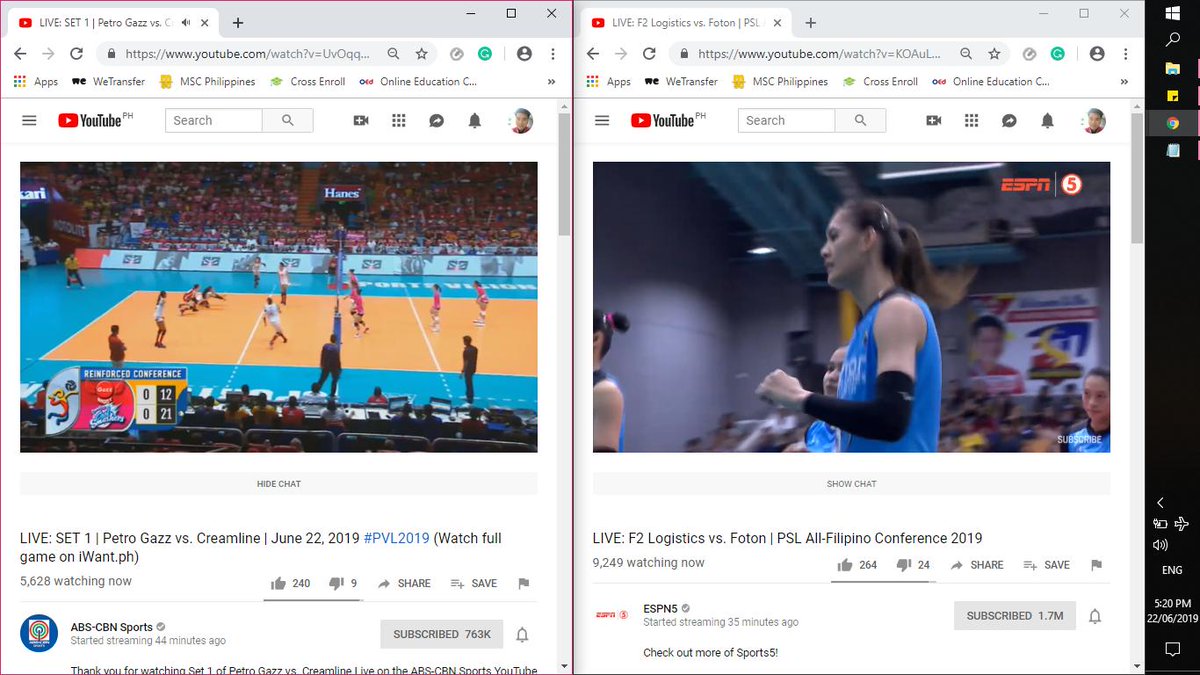Open account avatar in left YouTube window

click(521, 120)
